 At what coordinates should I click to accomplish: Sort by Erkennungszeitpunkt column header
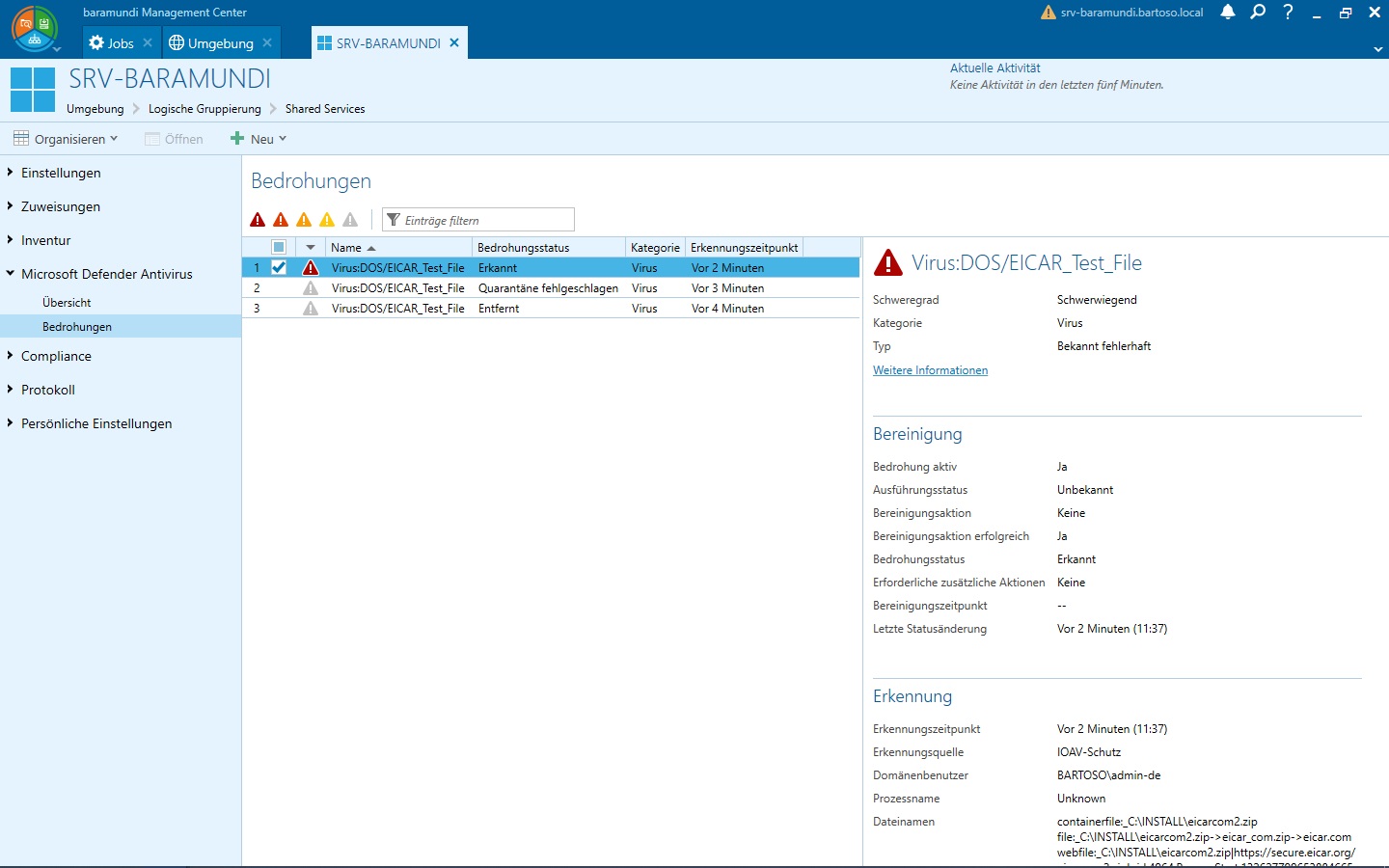[x=744, y=248]
